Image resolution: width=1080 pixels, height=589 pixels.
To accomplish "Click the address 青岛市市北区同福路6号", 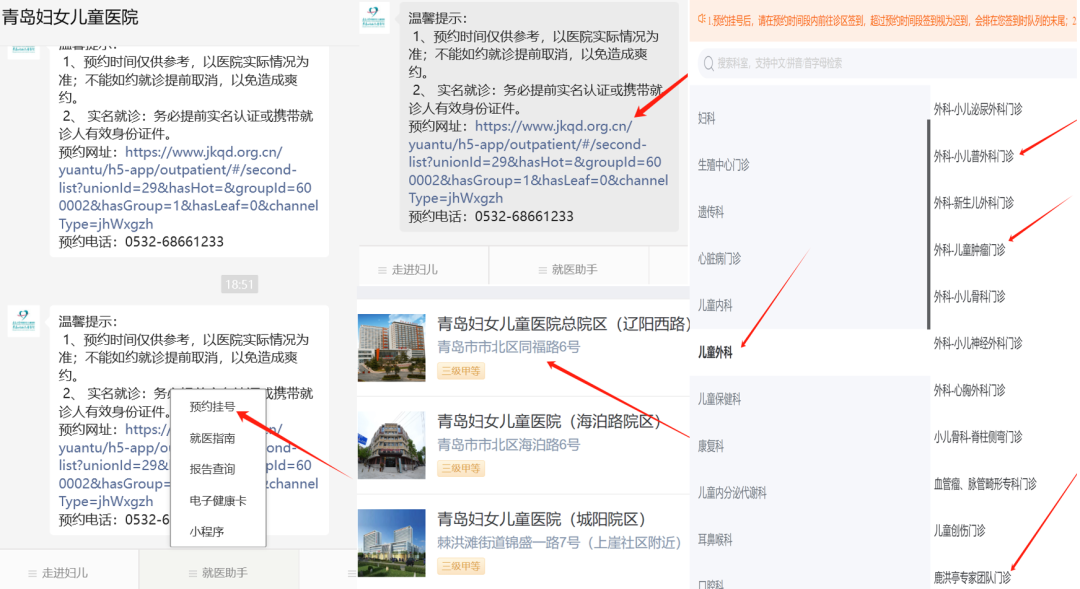I will coord(508,347).
